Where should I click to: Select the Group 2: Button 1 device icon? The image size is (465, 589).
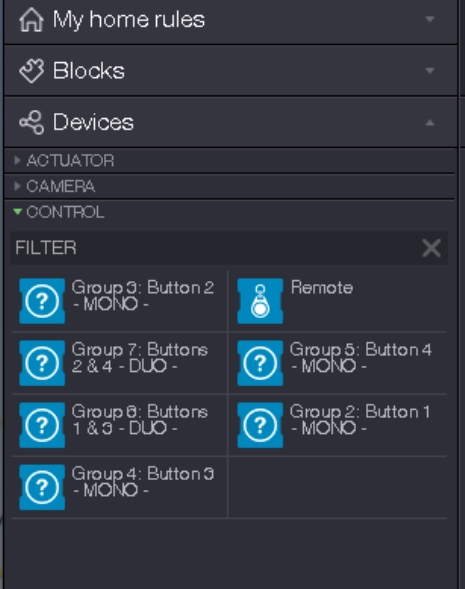point(260,425)
